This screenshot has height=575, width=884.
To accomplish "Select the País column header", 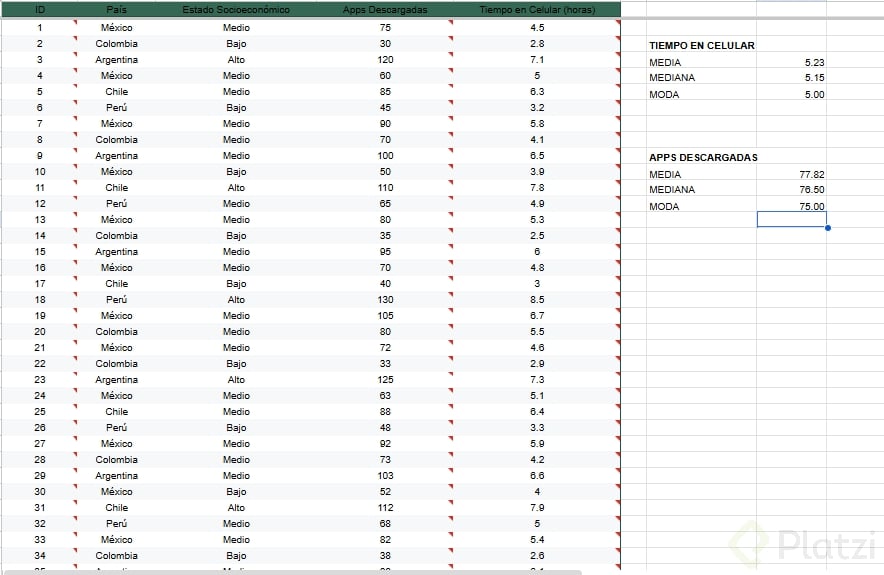I will click(116, 10).
